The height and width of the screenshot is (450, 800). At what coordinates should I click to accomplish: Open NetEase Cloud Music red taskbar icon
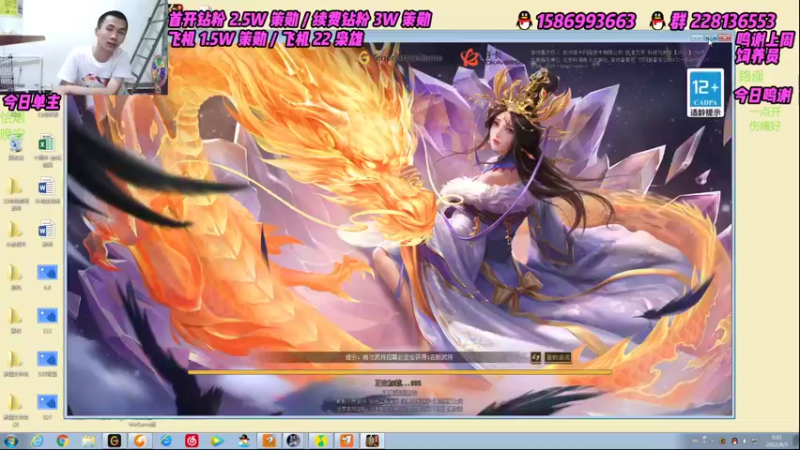(191, 441)
